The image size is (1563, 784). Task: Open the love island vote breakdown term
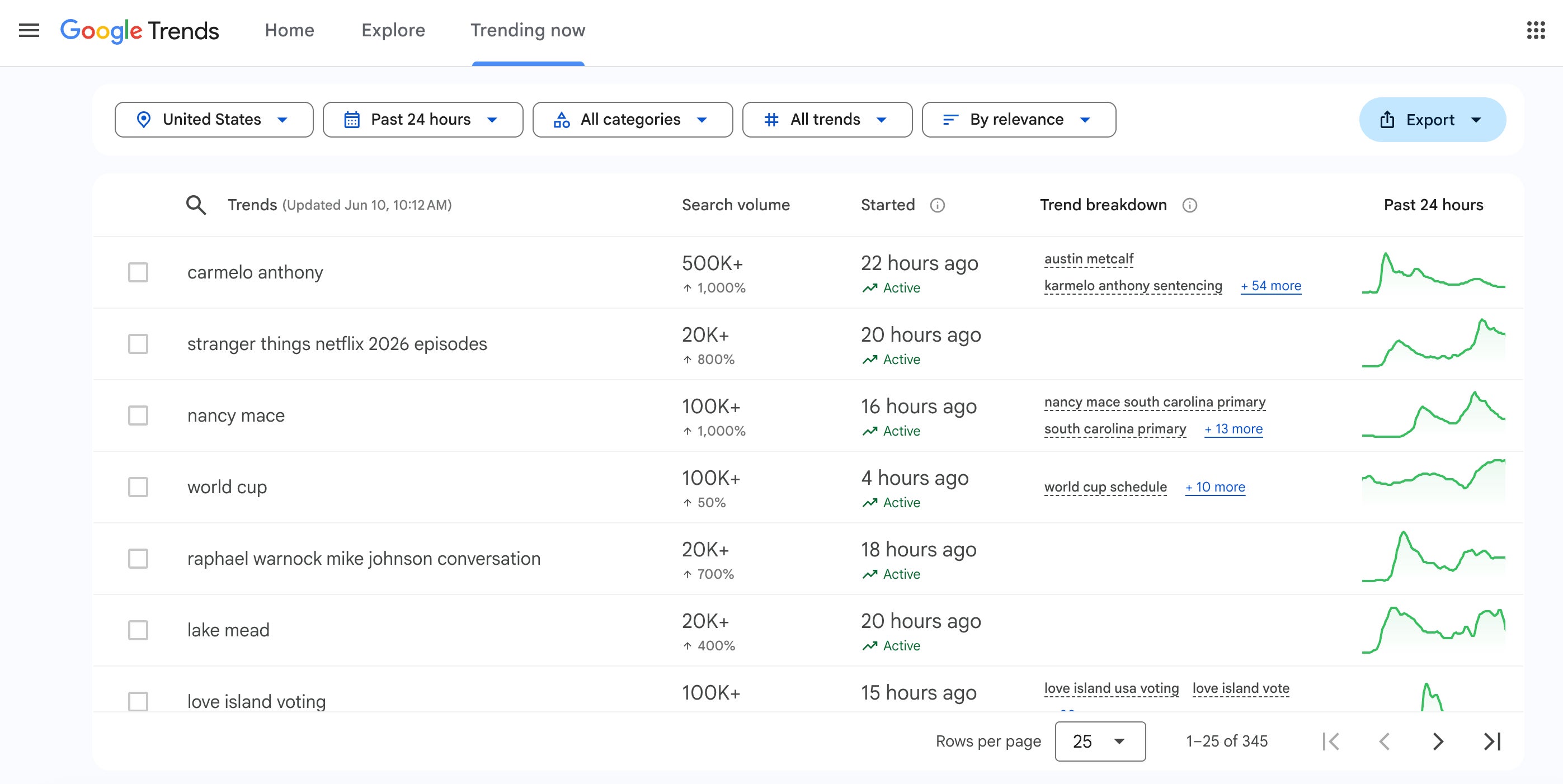point(1241,688)
